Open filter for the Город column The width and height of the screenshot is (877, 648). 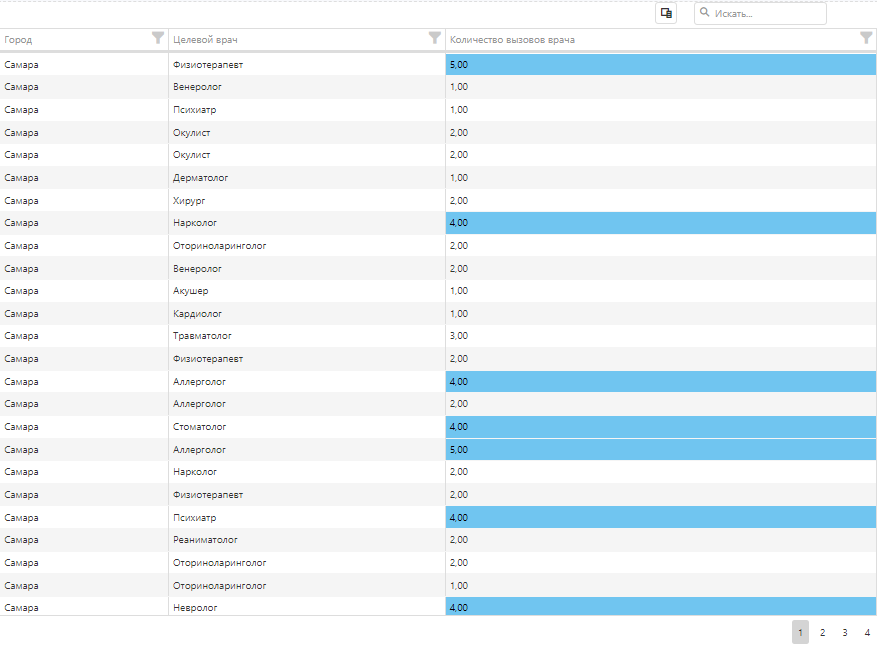coord(158,38)
